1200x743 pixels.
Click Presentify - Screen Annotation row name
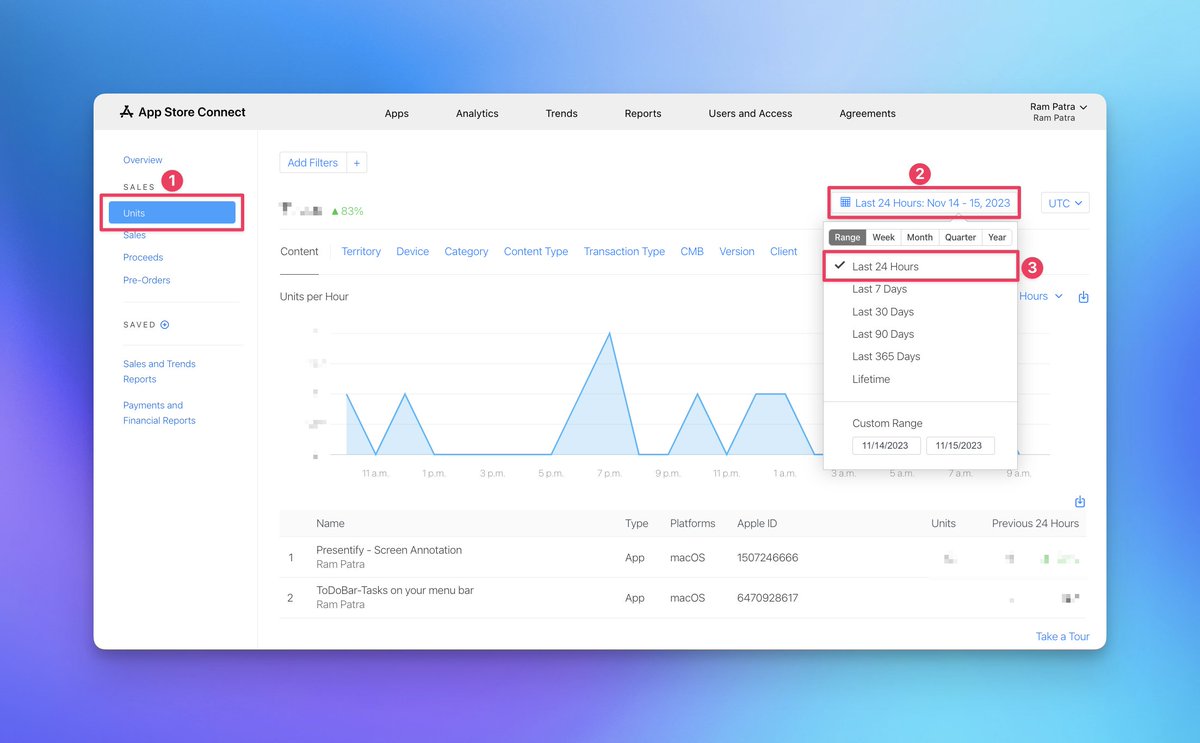[x=389, y=550]
